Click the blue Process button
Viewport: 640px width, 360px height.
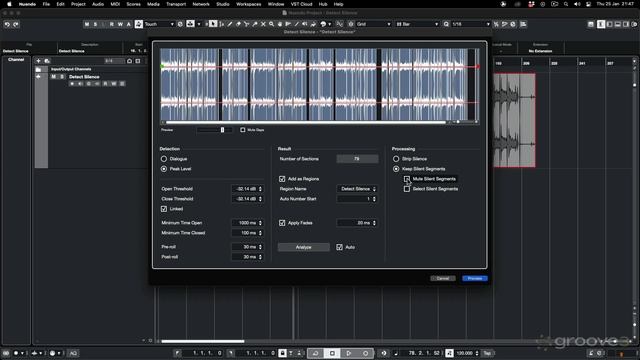[x=475, y=278]
